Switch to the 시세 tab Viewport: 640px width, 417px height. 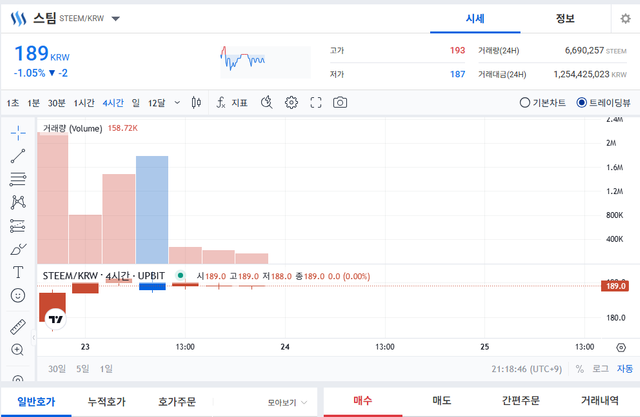coord(475,19)
